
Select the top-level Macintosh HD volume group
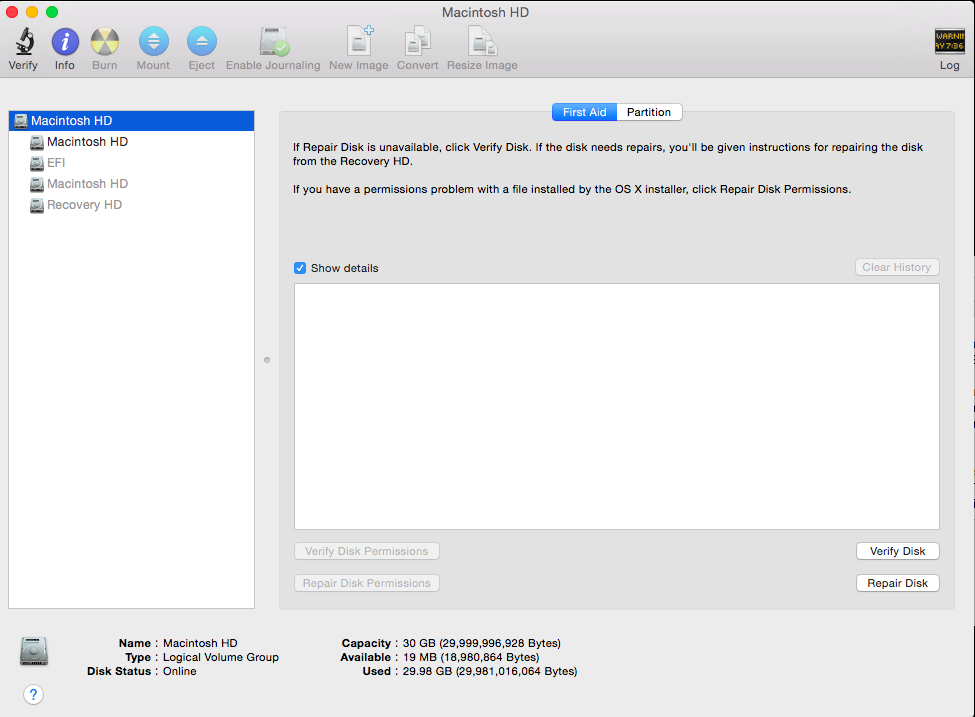tap(70, 121)
